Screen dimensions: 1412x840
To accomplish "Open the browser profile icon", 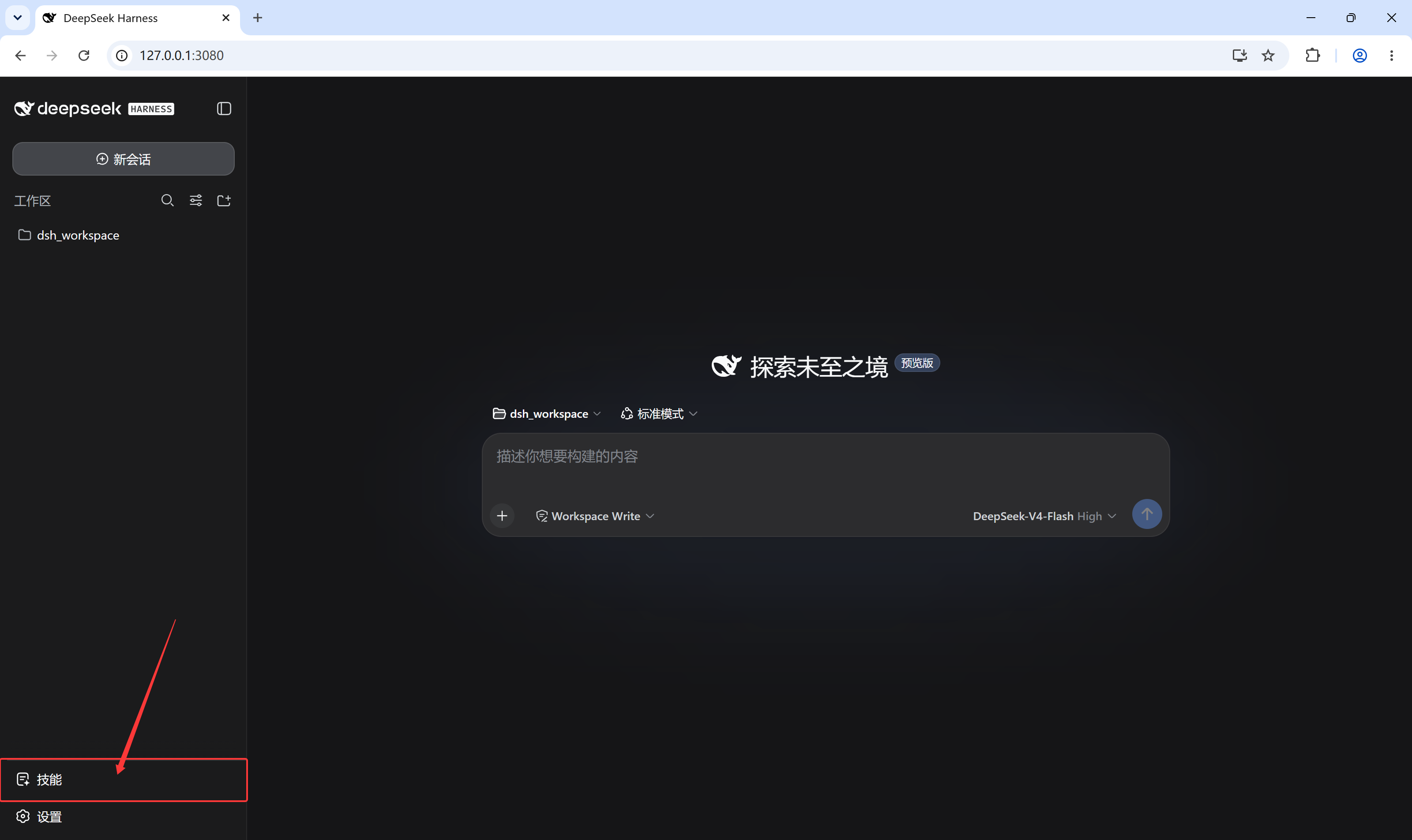I will tap(1360, 56).
